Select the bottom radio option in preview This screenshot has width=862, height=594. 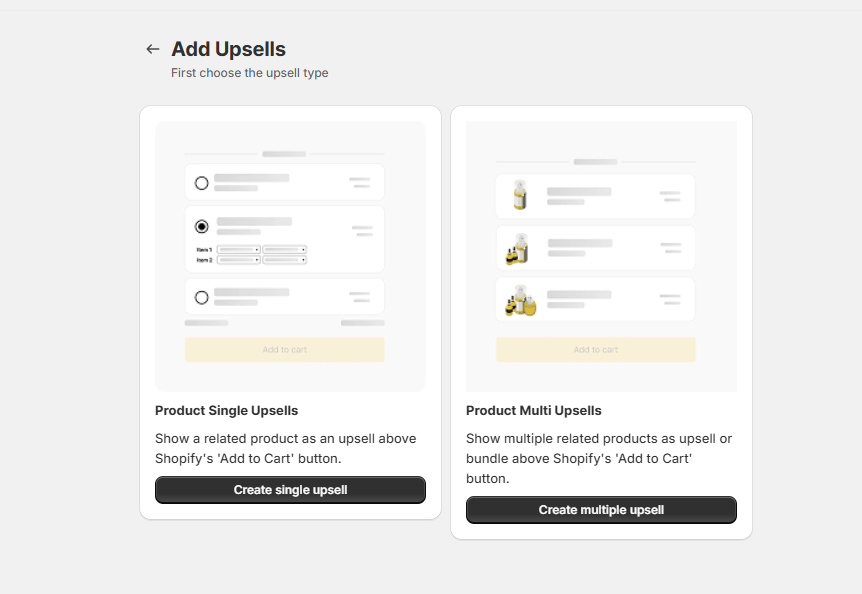(x=202, y=297)
